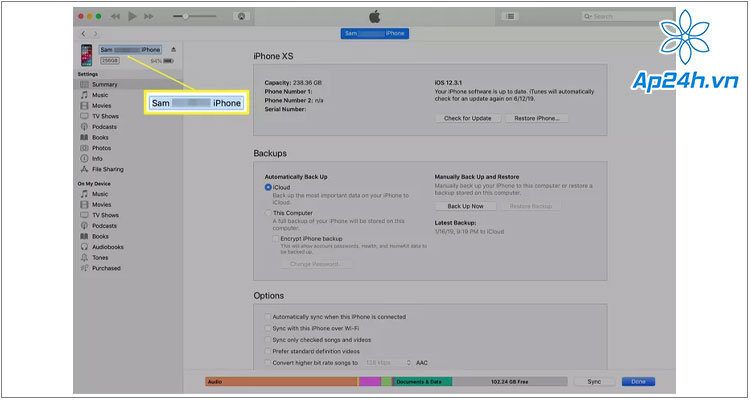The height and width of the screenshot is (400, 750).
Task: Click the Movies icon under On My Device
Action: click(84, 204)
